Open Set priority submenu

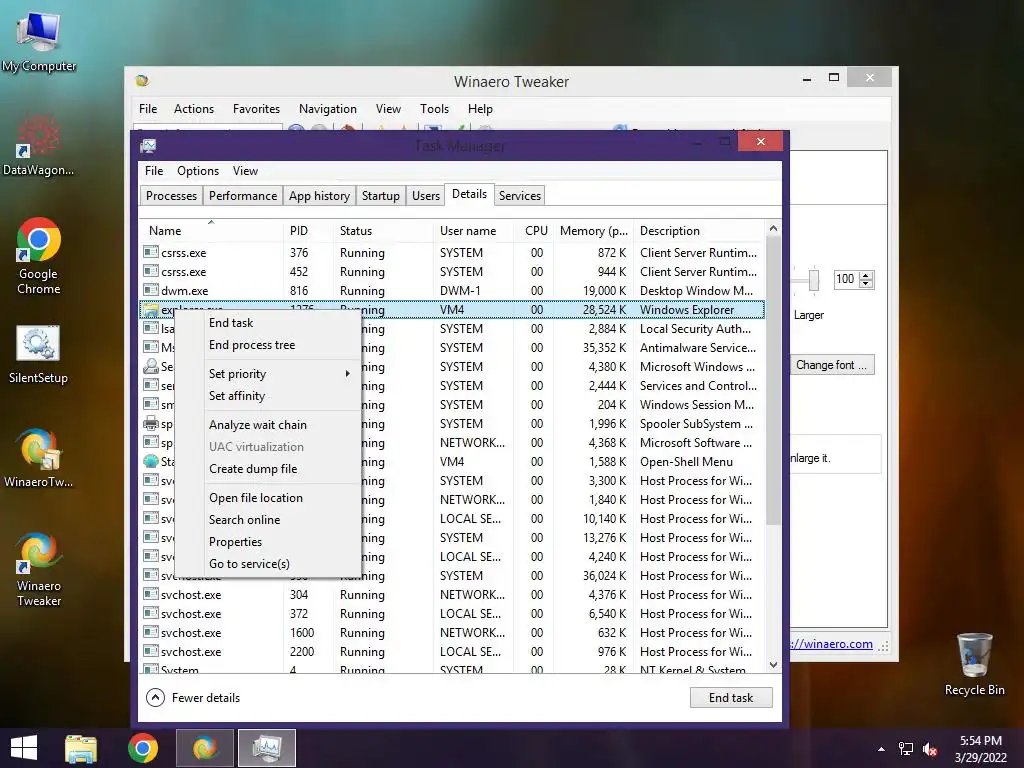click(280, 374)
